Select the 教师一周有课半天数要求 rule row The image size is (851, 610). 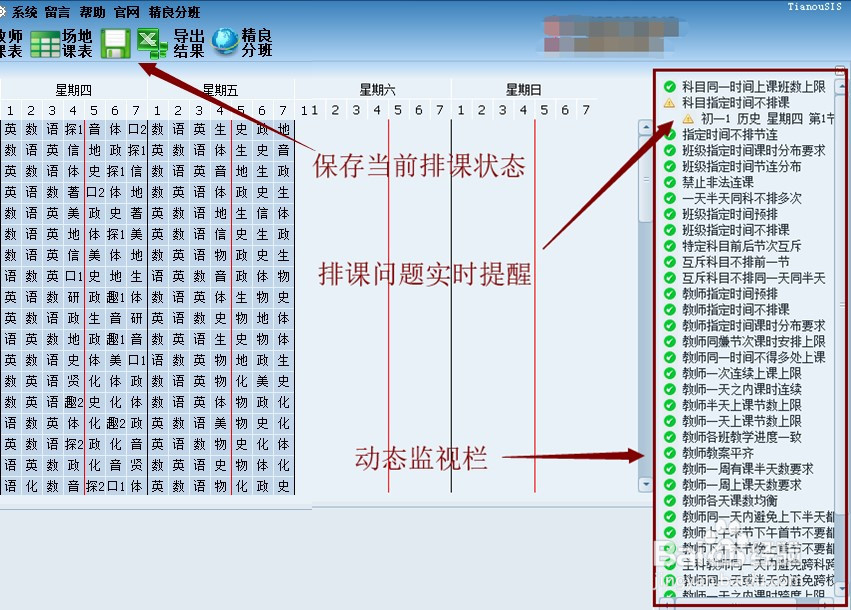tap(748, 469)
